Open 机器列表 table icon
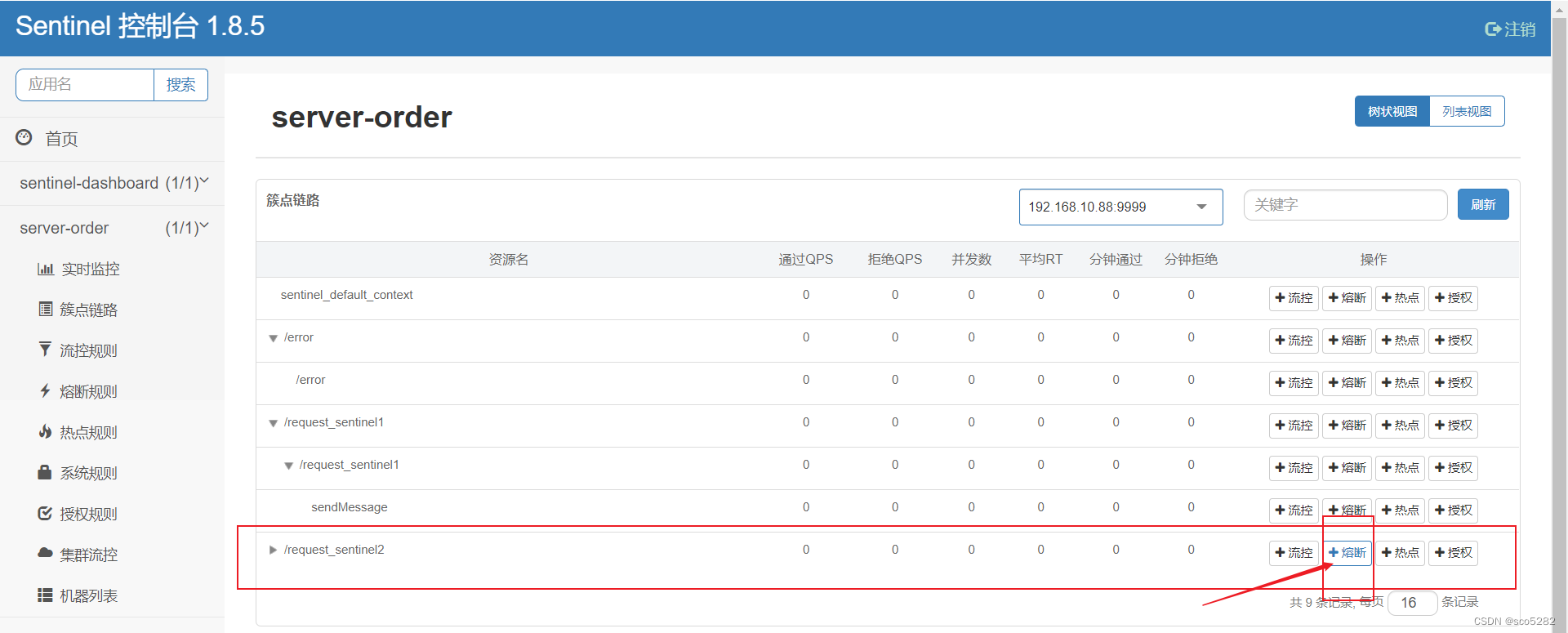1568x633 pixels. [45, 595]
